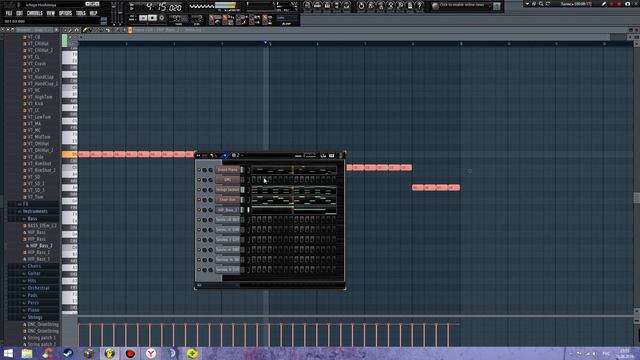Screen dimensions: 640x360
Task: Enable first step on GMS row
Action: tap(254, 180)
